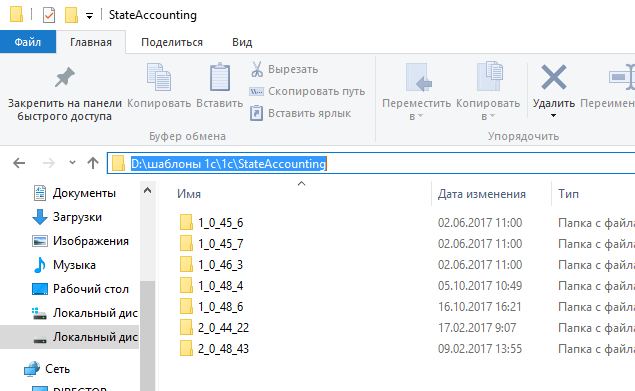Click the folder icon of 1_0_45_6
This screenshot has height=391, width=635.
point(186,222)
